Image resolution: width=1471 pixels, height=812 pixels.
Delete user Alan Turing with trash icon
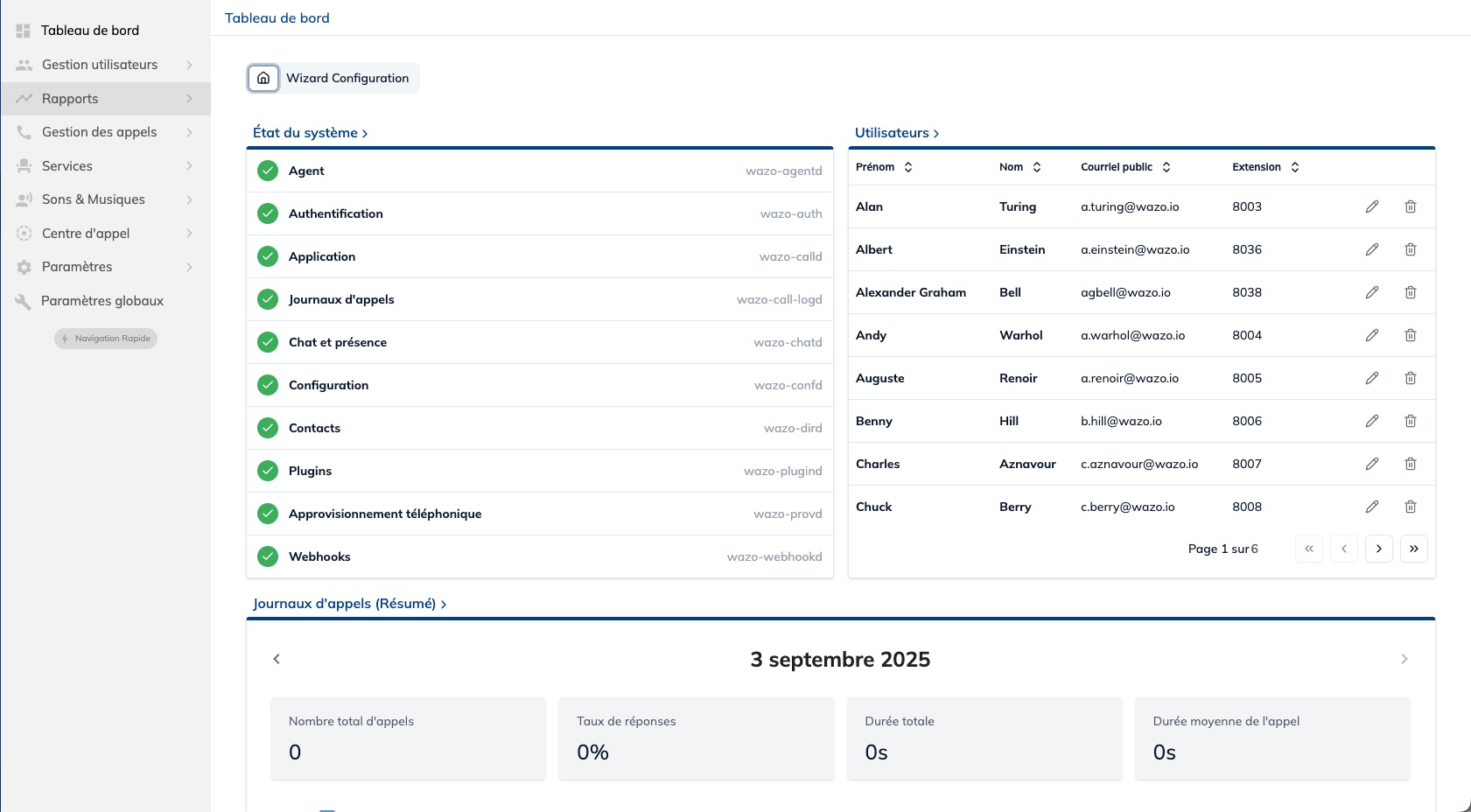(1411, 206)
